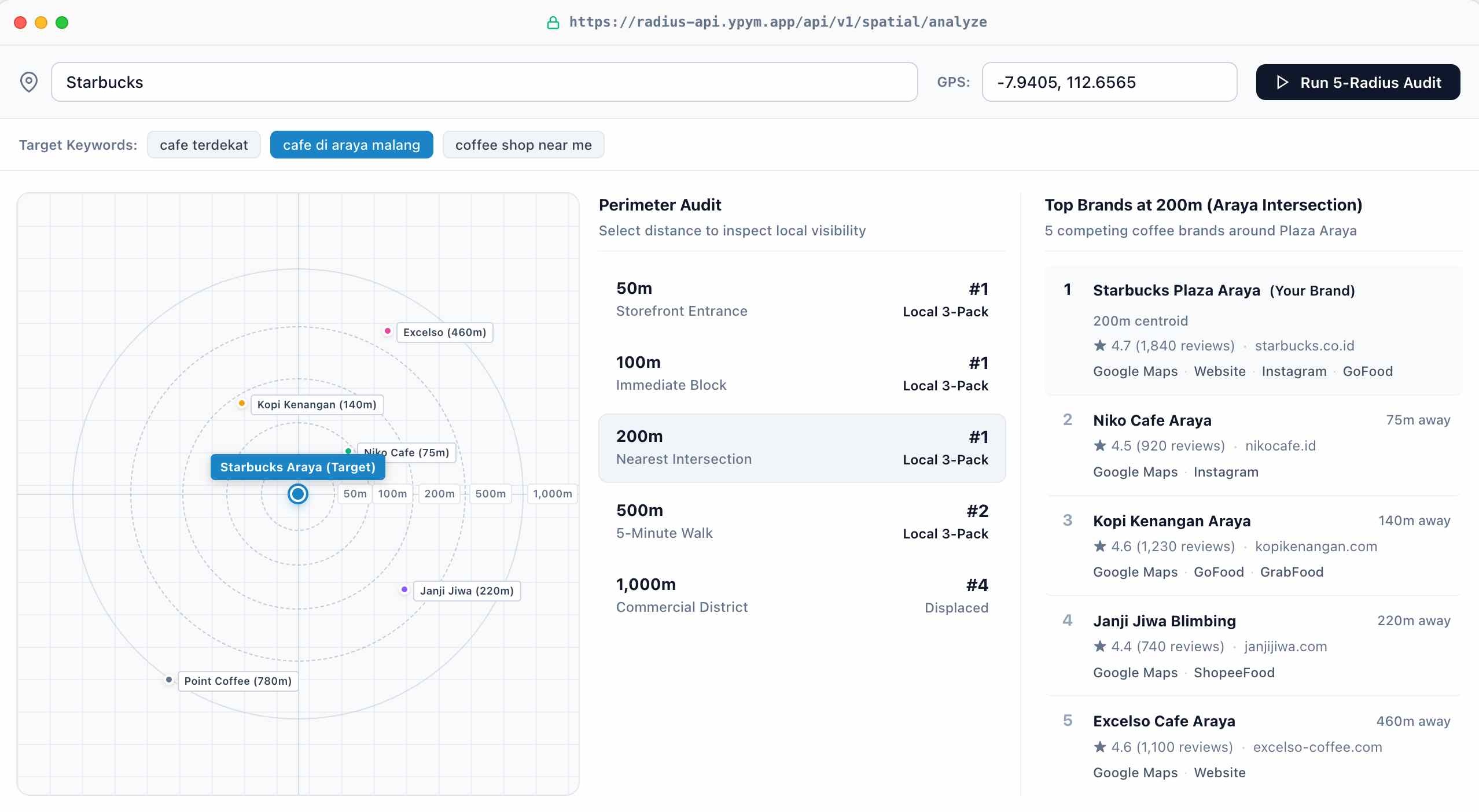This screenshot has width=1479, height=812.
Task: Click the 500m ring label on map
Action: point(490,494)
